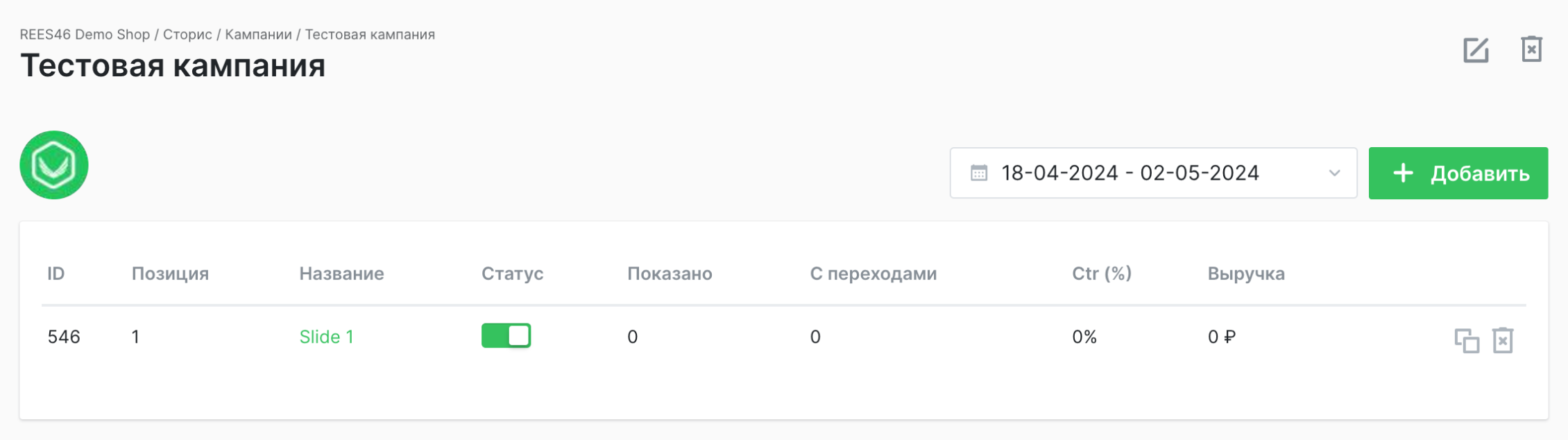This screenshot has height=440, width=1568.
Task: Open Кампании from breadcrumb trail
Action: pyautogui.click(x=259, y=33)
